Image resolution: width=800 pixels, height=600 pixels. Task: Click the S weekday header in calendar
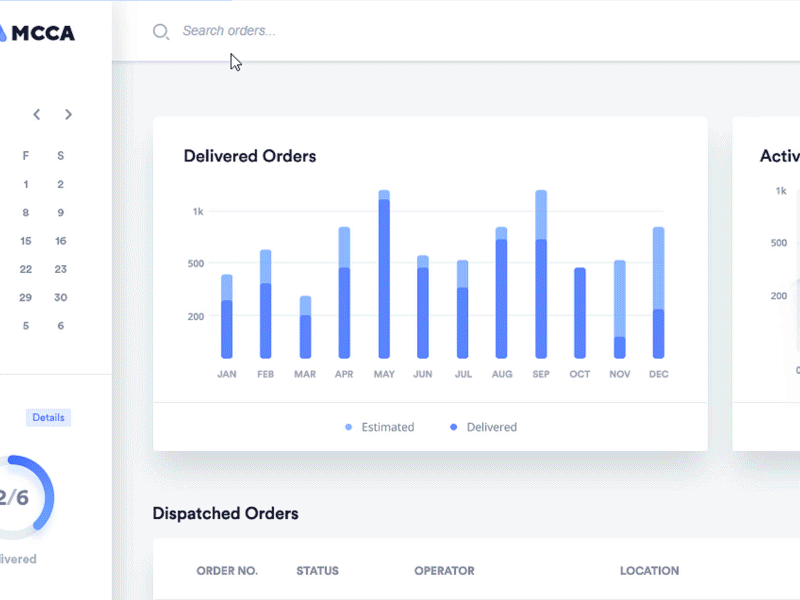coord(60,156)
